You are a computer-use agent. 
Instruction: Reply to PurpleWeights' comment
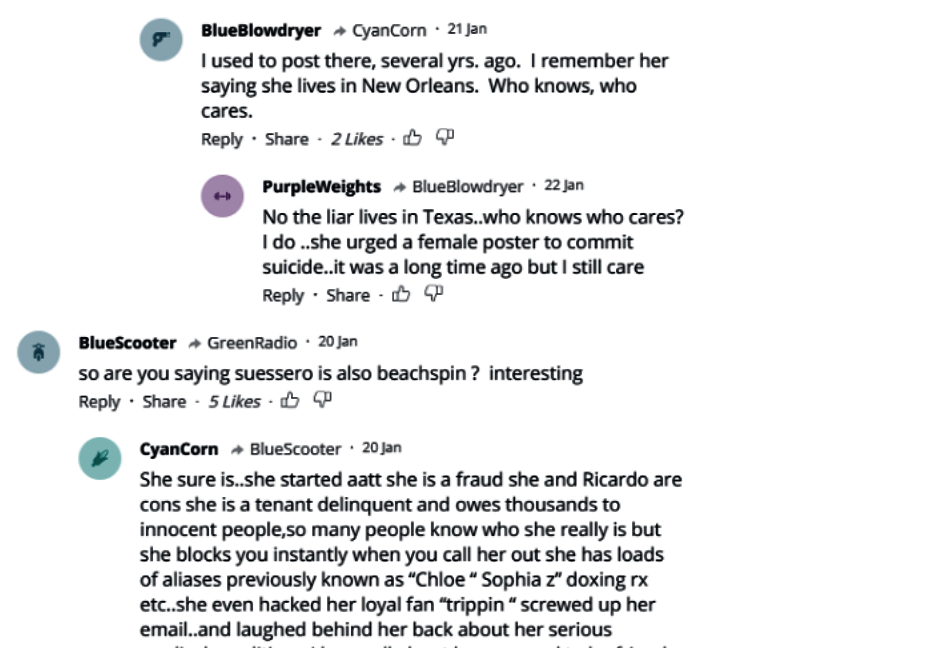283,295
